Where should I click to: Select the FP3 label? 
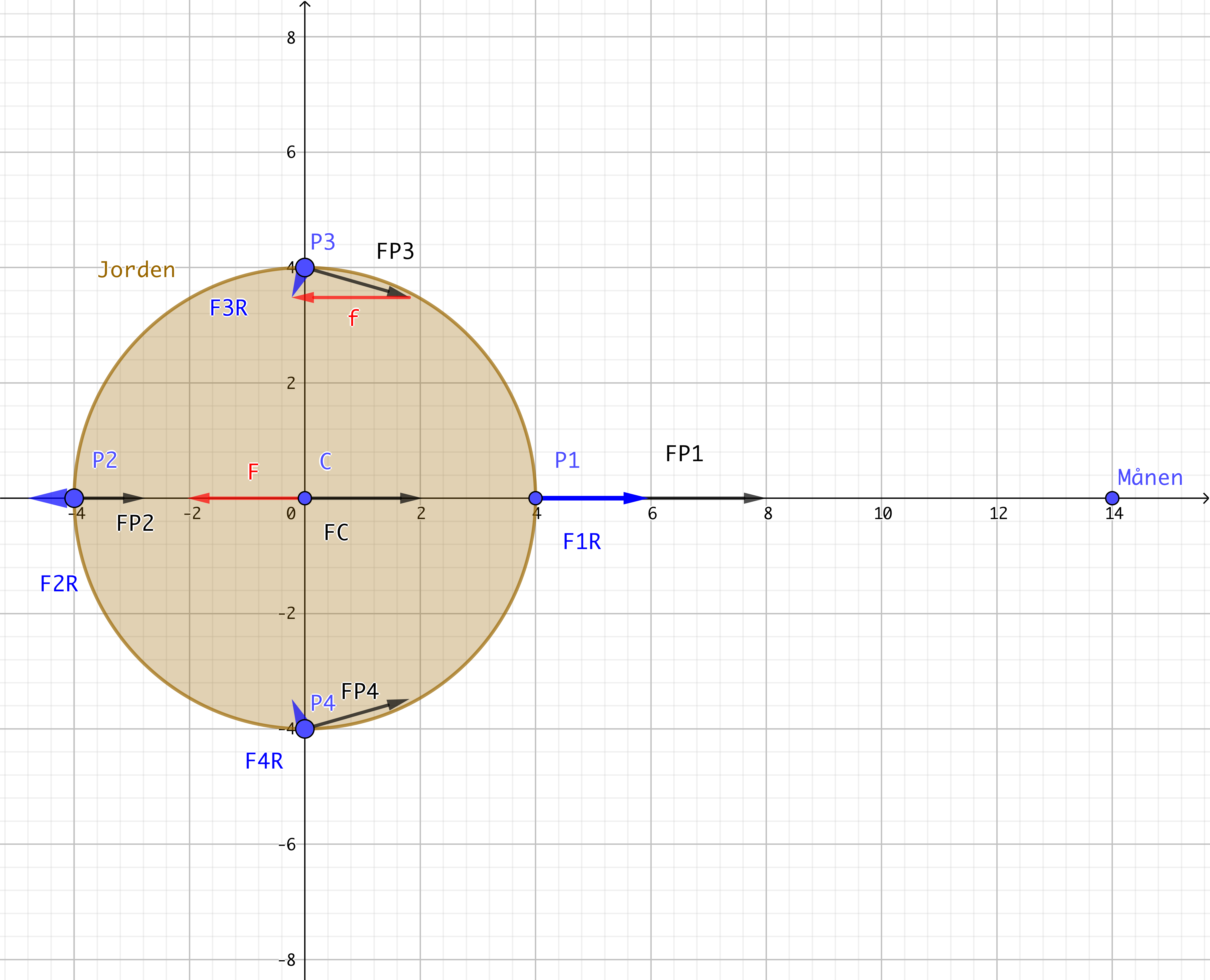point(395,251)
